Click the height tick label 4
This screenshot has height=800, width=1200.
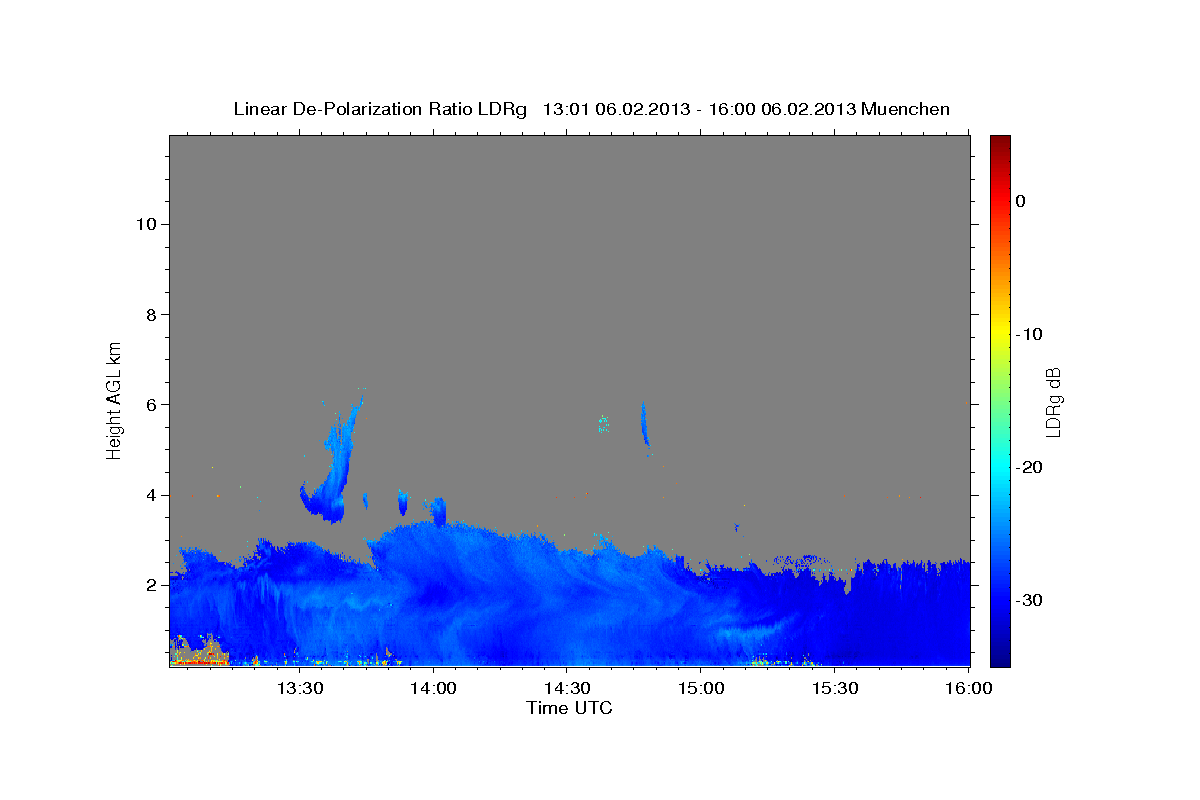point(151,494)
